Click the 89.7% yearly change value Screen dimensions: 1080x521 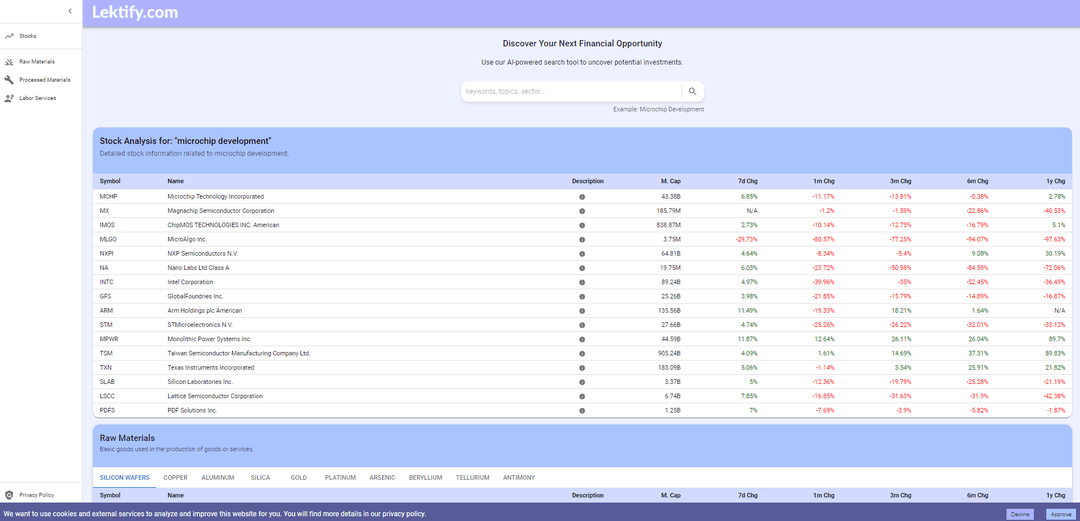pos(1057,339)
